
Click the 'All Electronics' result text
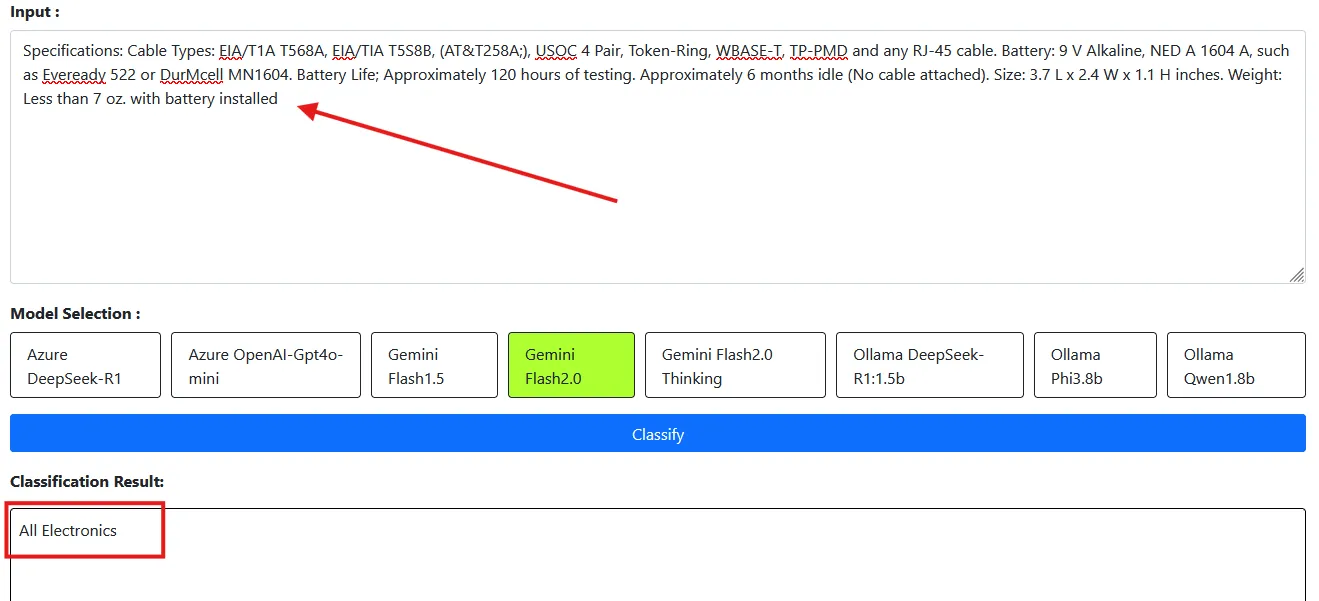68,531
